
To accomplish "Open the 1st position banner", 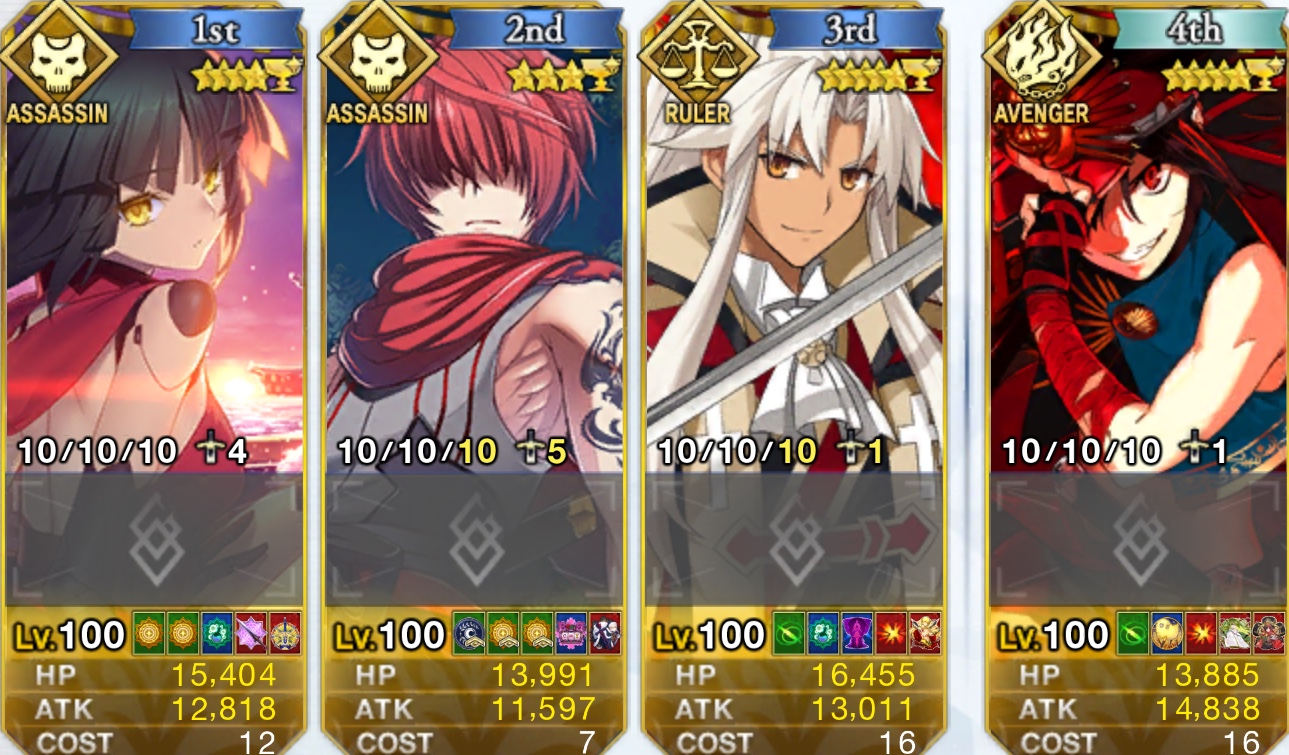I will (x=215, y=30).
